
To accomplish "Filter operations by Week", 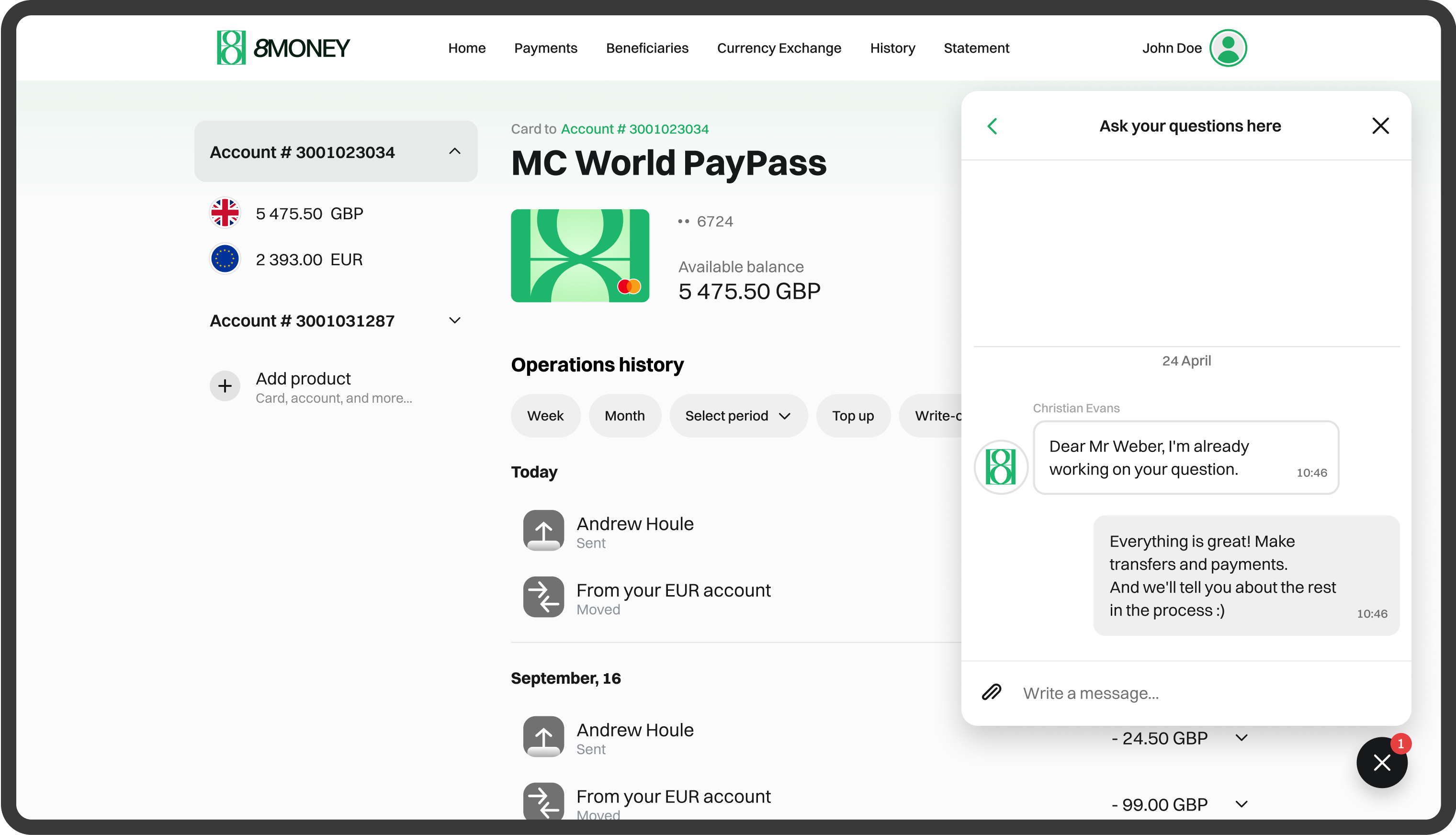I will [545, 416].
